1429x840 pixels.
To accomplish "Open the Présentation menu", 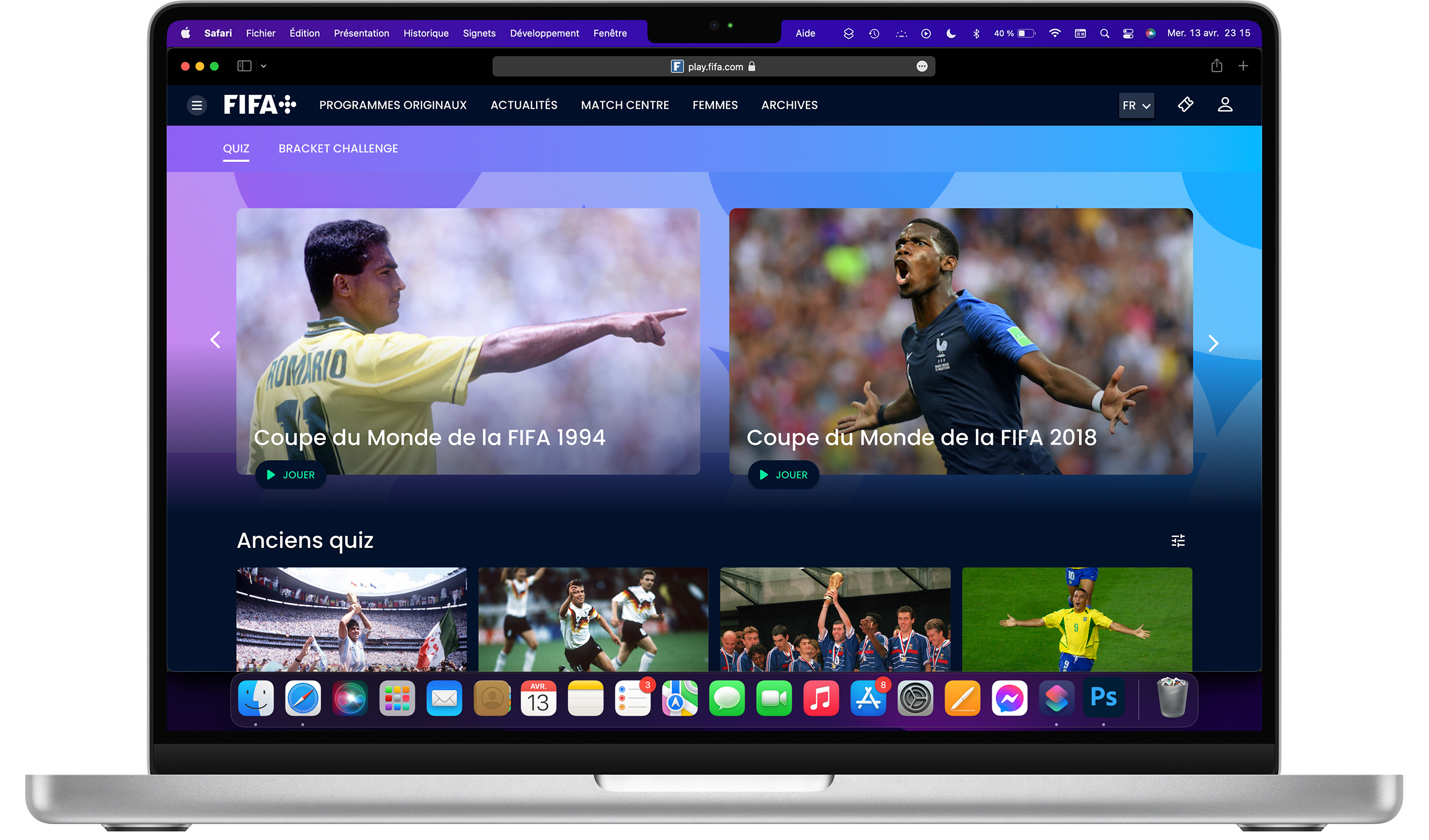I will tap(361, 33).
